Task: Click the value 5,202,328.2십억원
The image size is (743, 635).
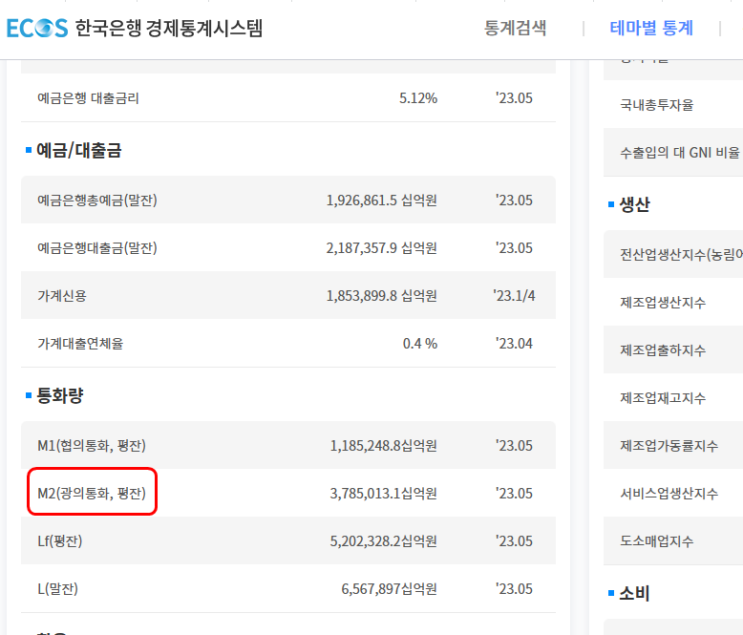Action: 383,541
